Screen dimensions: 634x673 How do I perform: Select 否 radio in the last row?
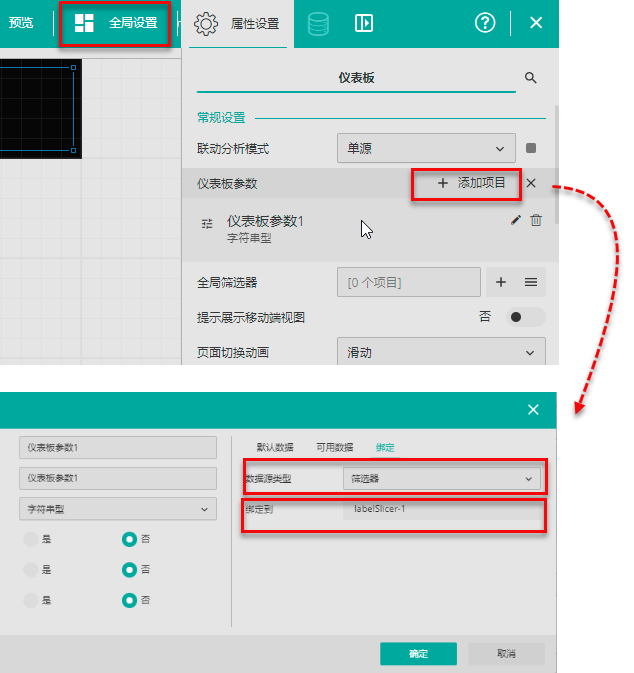[x=129, y=600]
